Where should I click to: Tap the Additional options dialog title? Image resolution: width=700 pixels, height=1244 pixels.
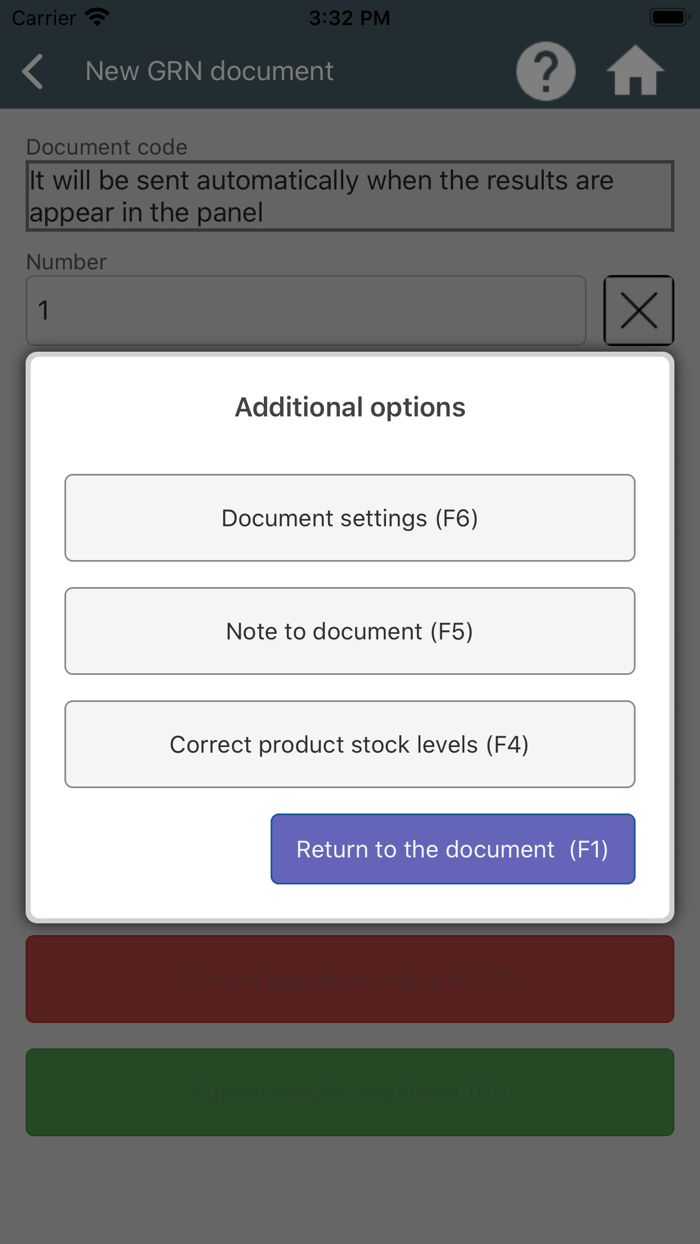[x=350, y=407]
